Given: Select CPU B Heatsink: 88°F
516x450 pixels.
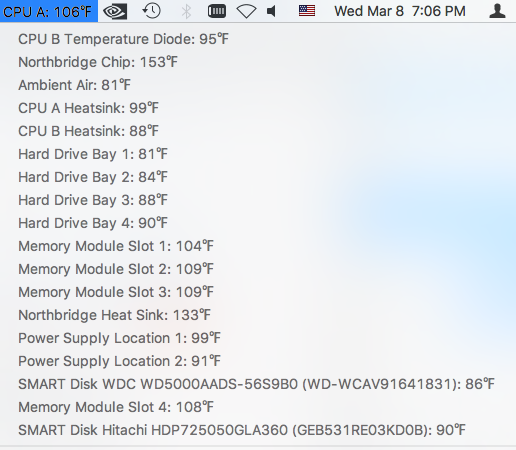Looking at the screenshot, I should tap(258, 131).
